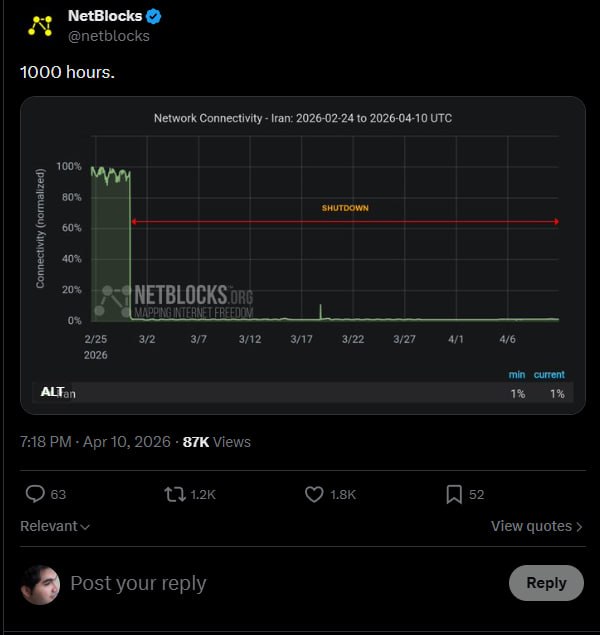Open the ALT image description badge
The image size is (600, 635).
click(x=53, y=392)
